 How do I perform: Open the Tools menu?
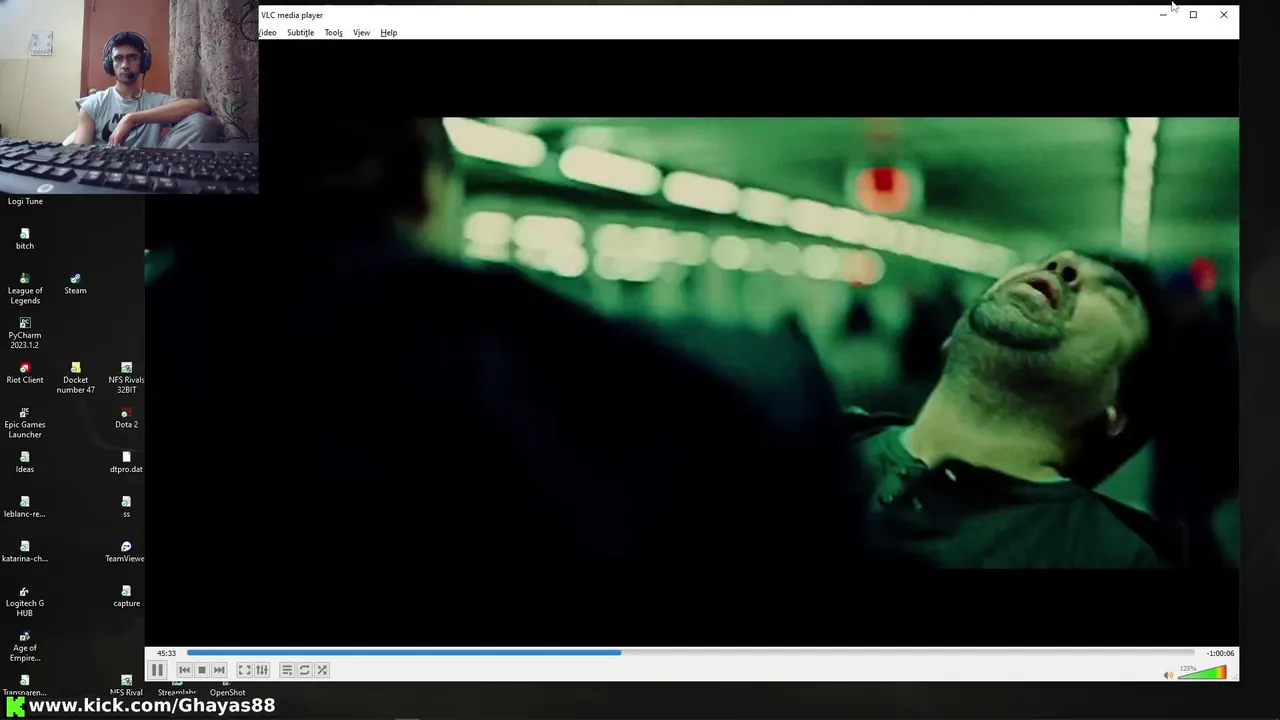pyautogui.click(x=333, y=33)
